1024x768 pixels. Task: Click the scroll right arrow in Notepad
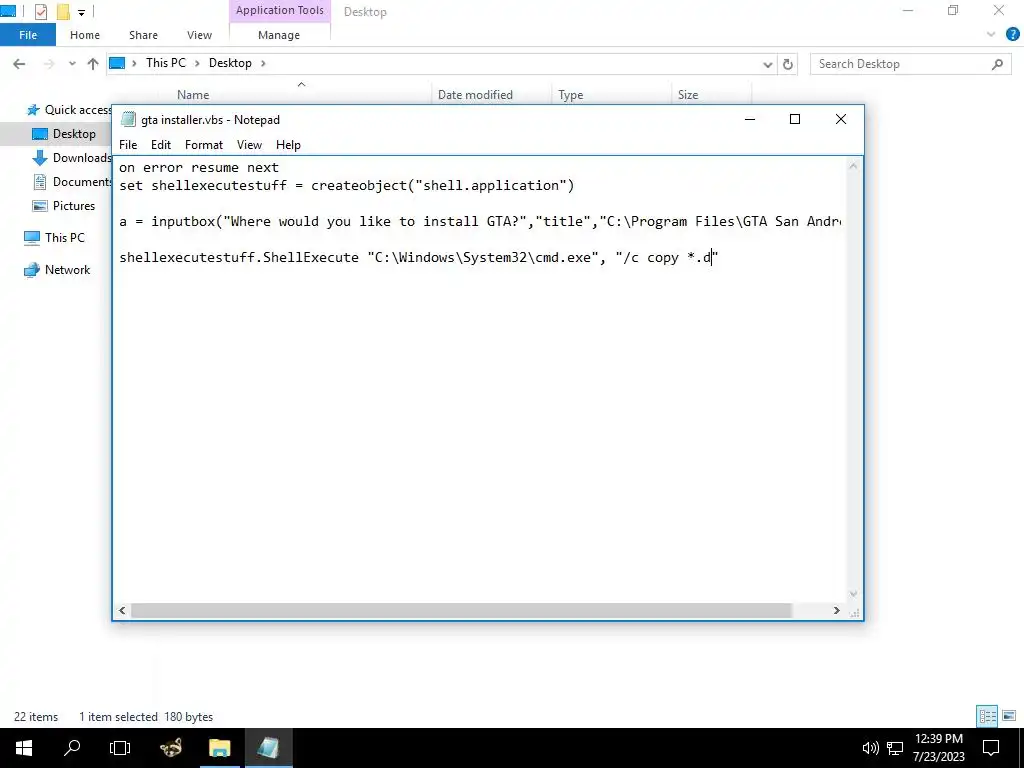837,611
